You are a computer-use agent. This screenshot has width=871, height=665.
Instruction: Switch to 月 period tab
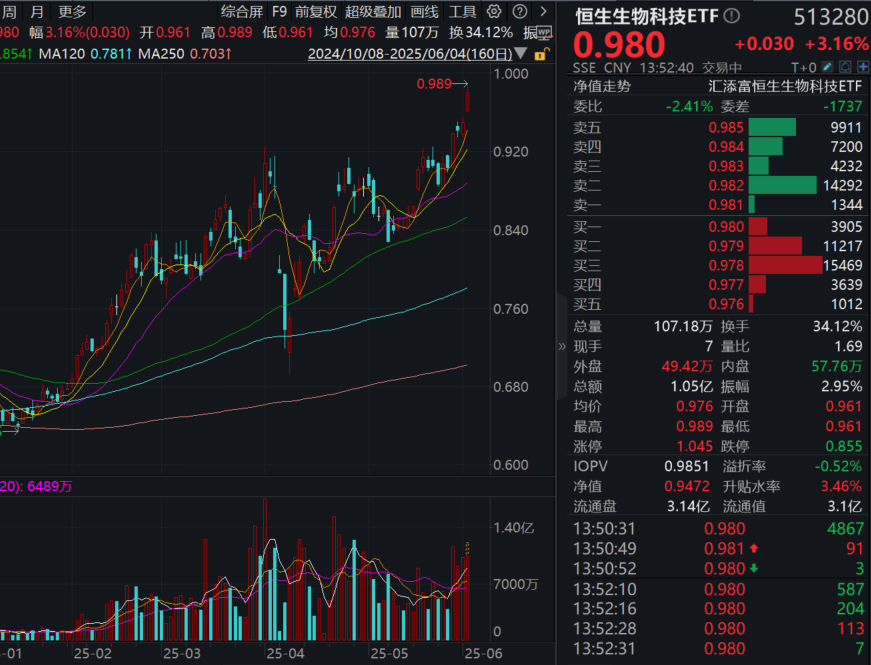coord(37,11)
